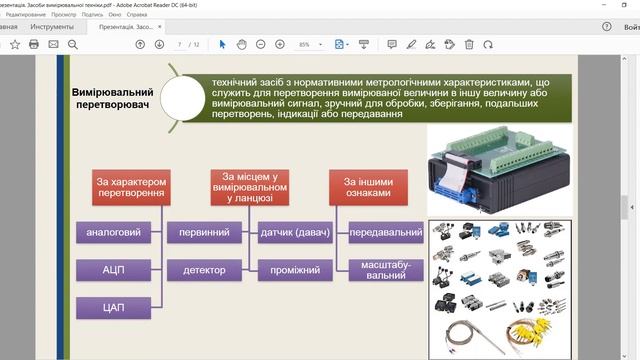
Task: Click the 'За характером перетворення' red box
Action: (x=131, y=187)
